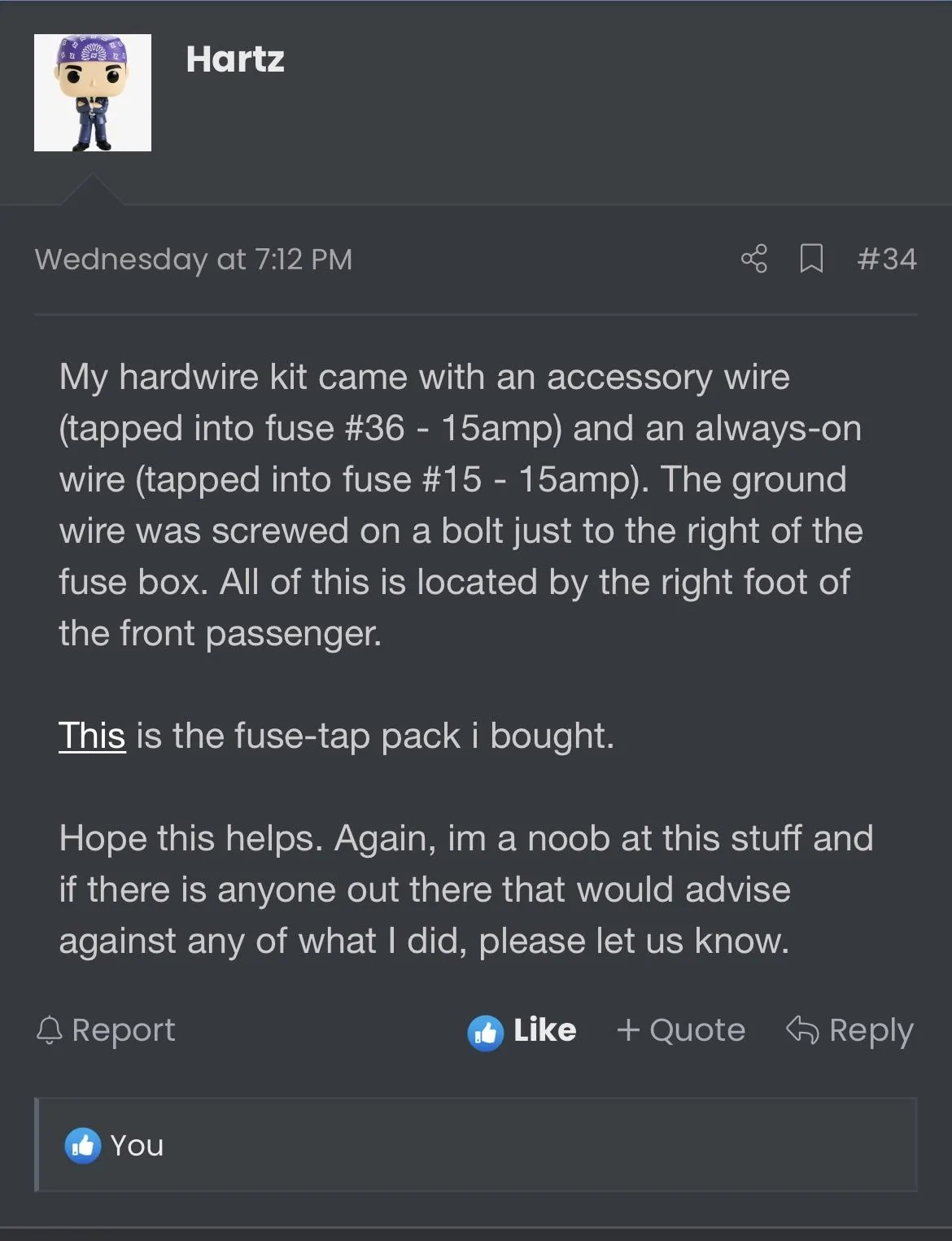Follow the underlined "This" fuse-tap link

(92, 736)
